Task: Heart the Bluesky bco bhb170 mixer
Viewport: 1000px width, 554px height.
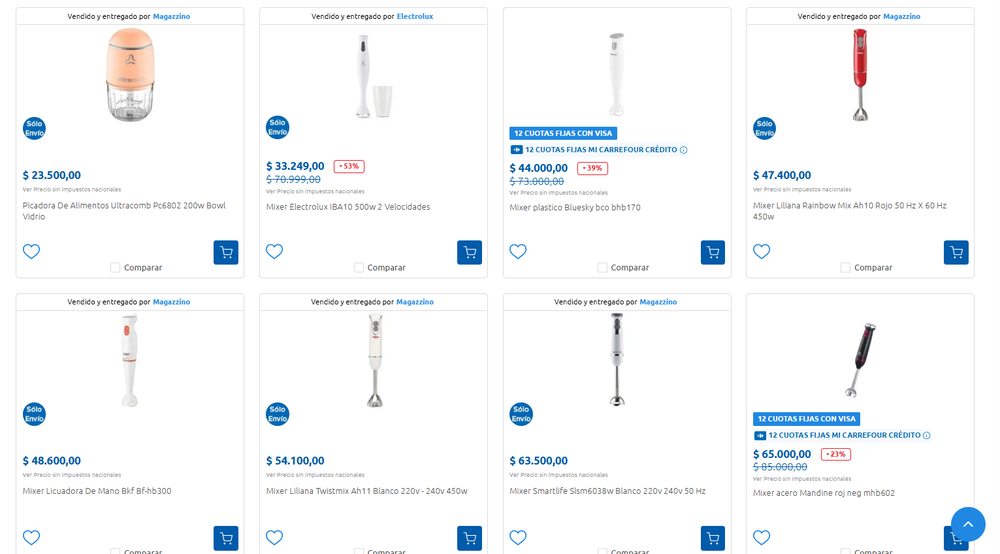Action: [x=518, y=251]
